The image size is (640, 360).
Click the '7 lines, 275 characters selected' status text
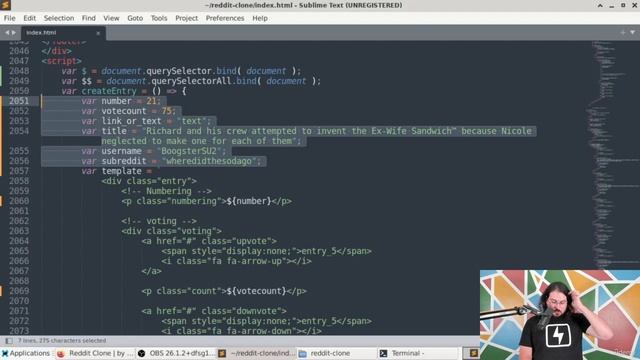point(62,340)
